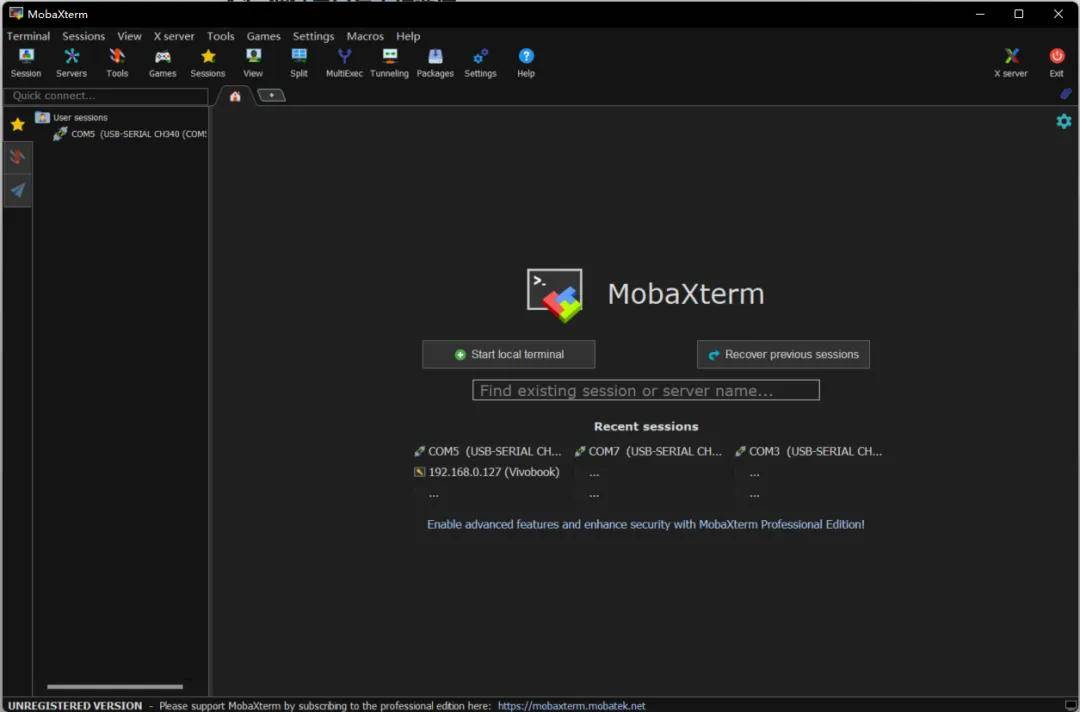Viewport: 1080px width, 712px height.
Task: Open the View toolbar icon
Action: [253, 63]
